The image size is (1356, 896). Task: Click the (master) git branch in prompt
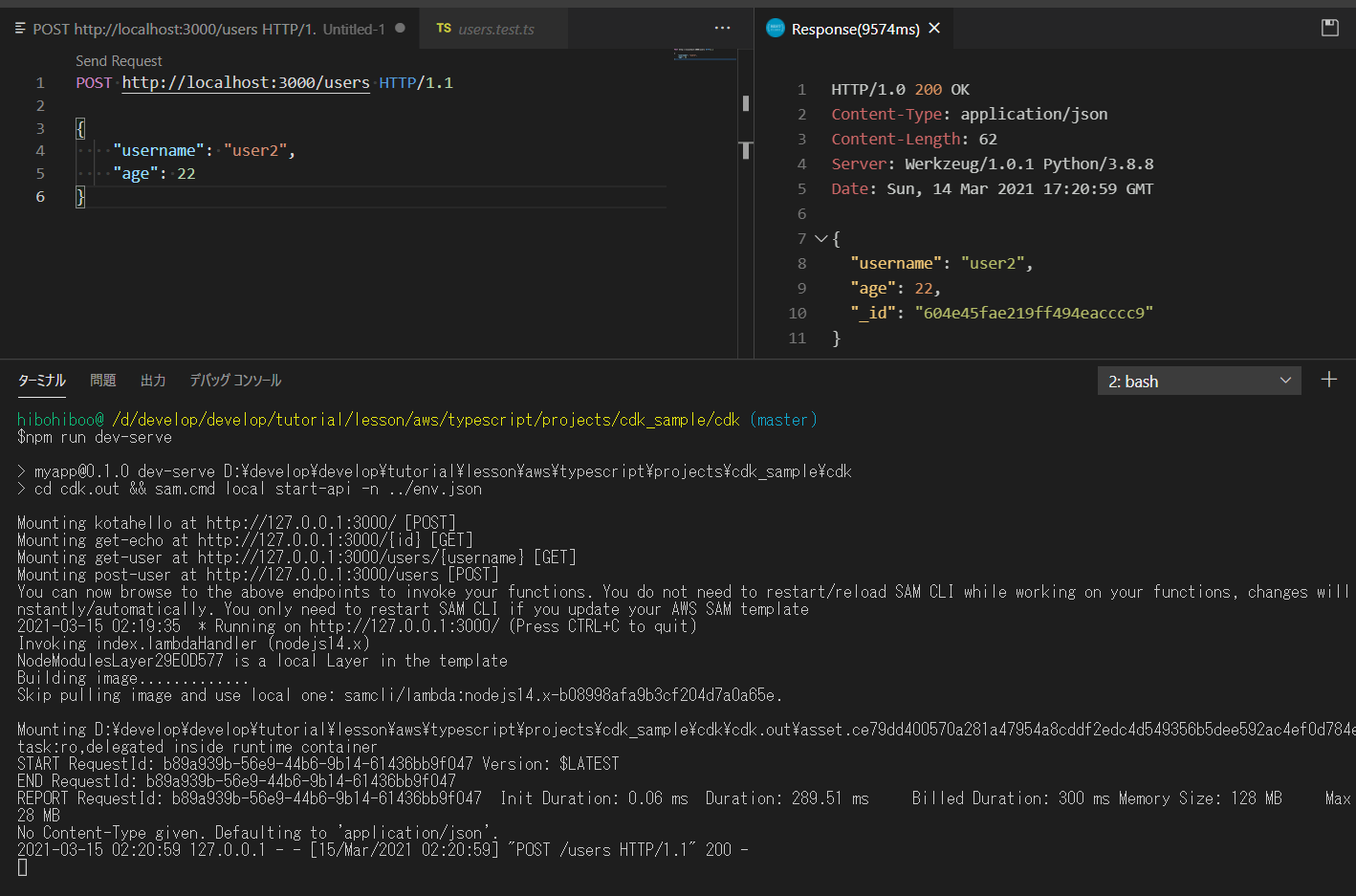[x=783, y=420]
